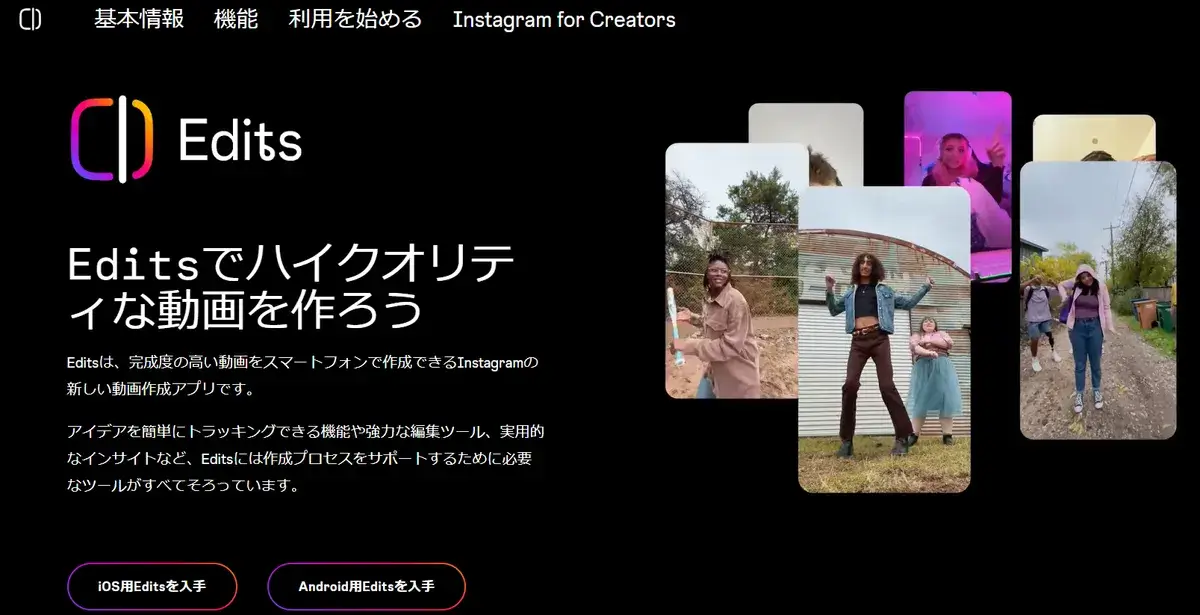Click the paragraph starting with アイデアを簡単に

[305, 459]
